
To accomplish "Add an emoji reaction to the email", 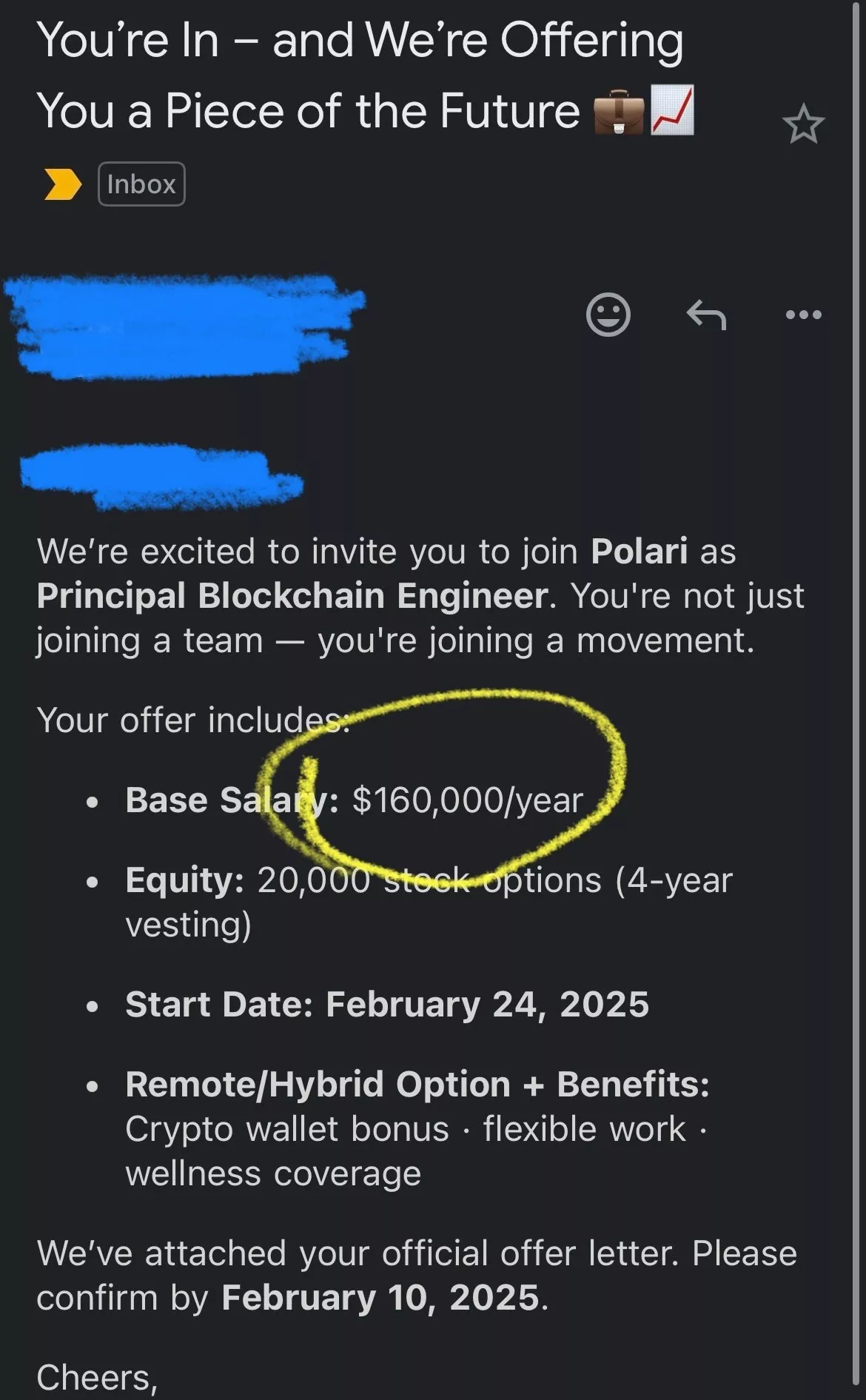I will tap(608, 315).
